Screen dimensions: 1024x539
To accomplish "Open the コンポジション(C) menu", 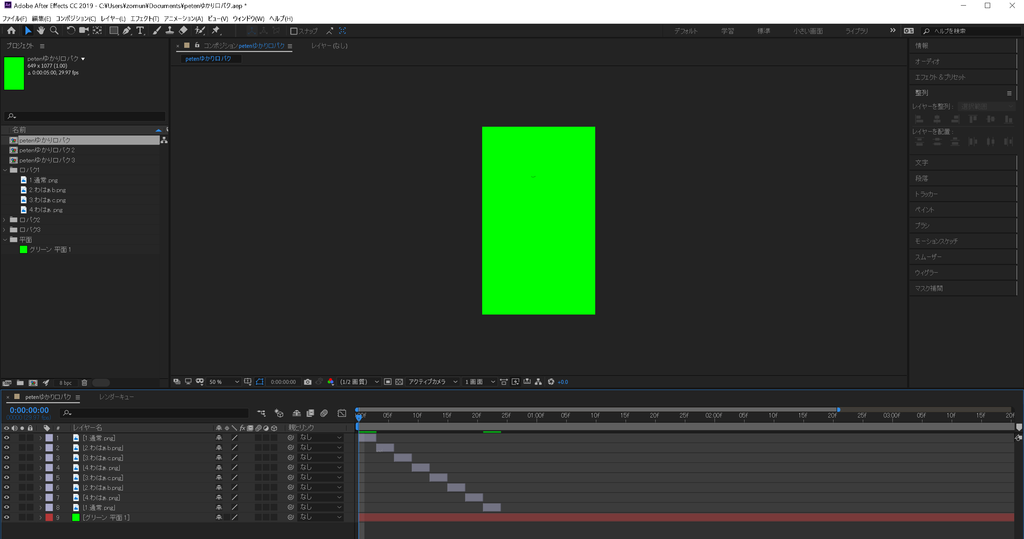I will click(76, 18).
